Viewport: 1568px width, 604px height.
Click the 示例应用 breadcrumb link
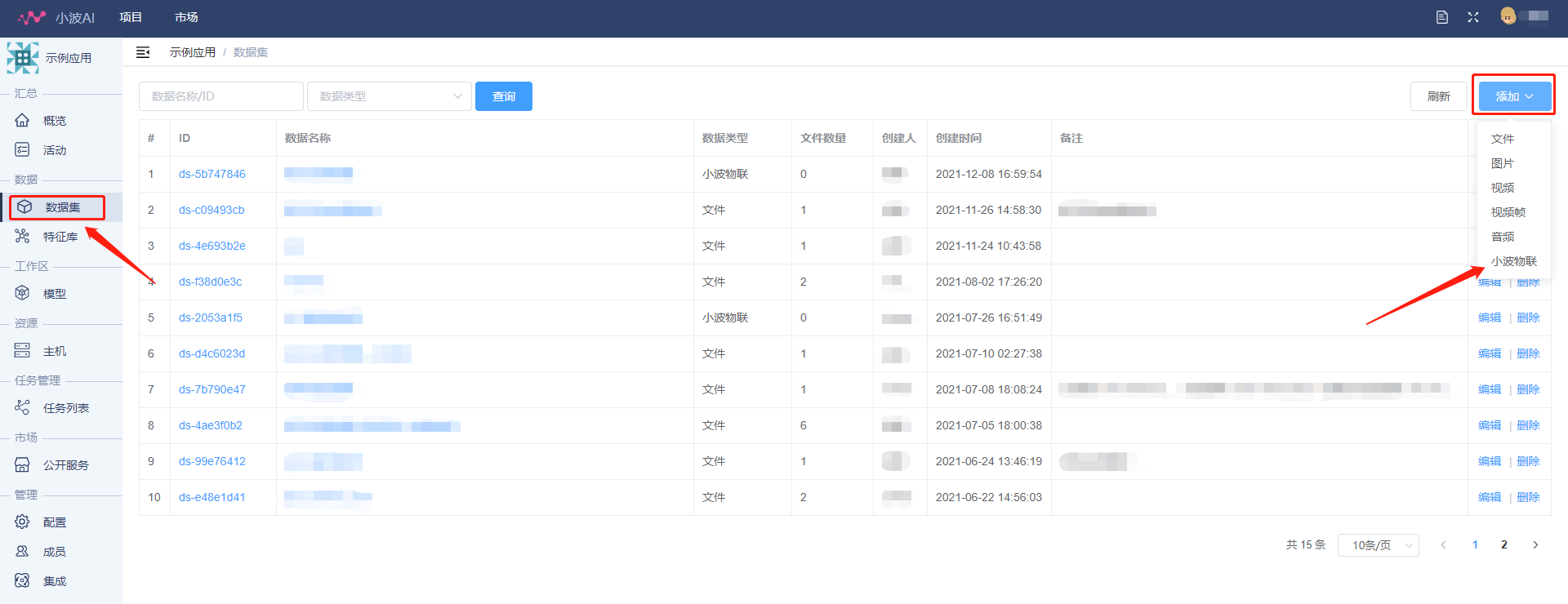point(193,52)
